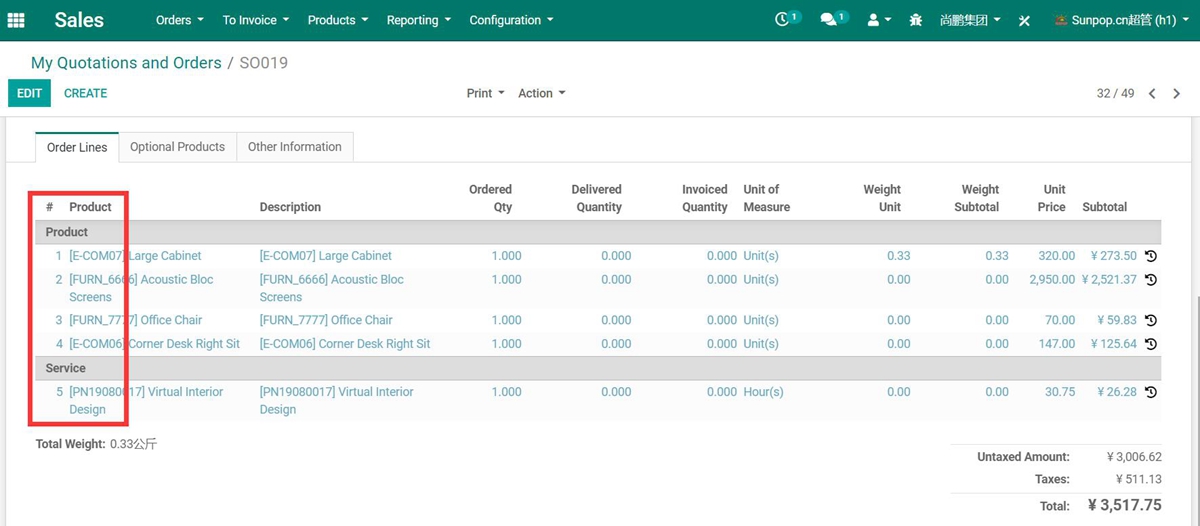
Task: Switch to Other Information tab
Action: [x=294, y=147]
